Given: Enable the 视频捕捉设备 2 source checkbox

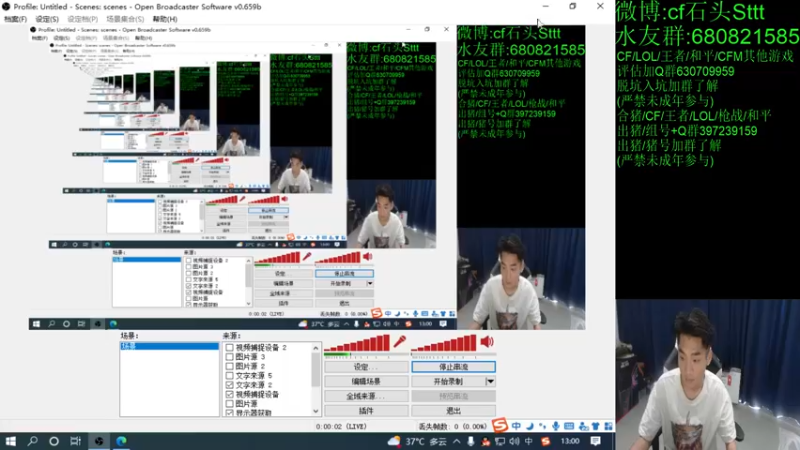Looking at the screenshot, I should pyautogui.click(x=229, y=347).
